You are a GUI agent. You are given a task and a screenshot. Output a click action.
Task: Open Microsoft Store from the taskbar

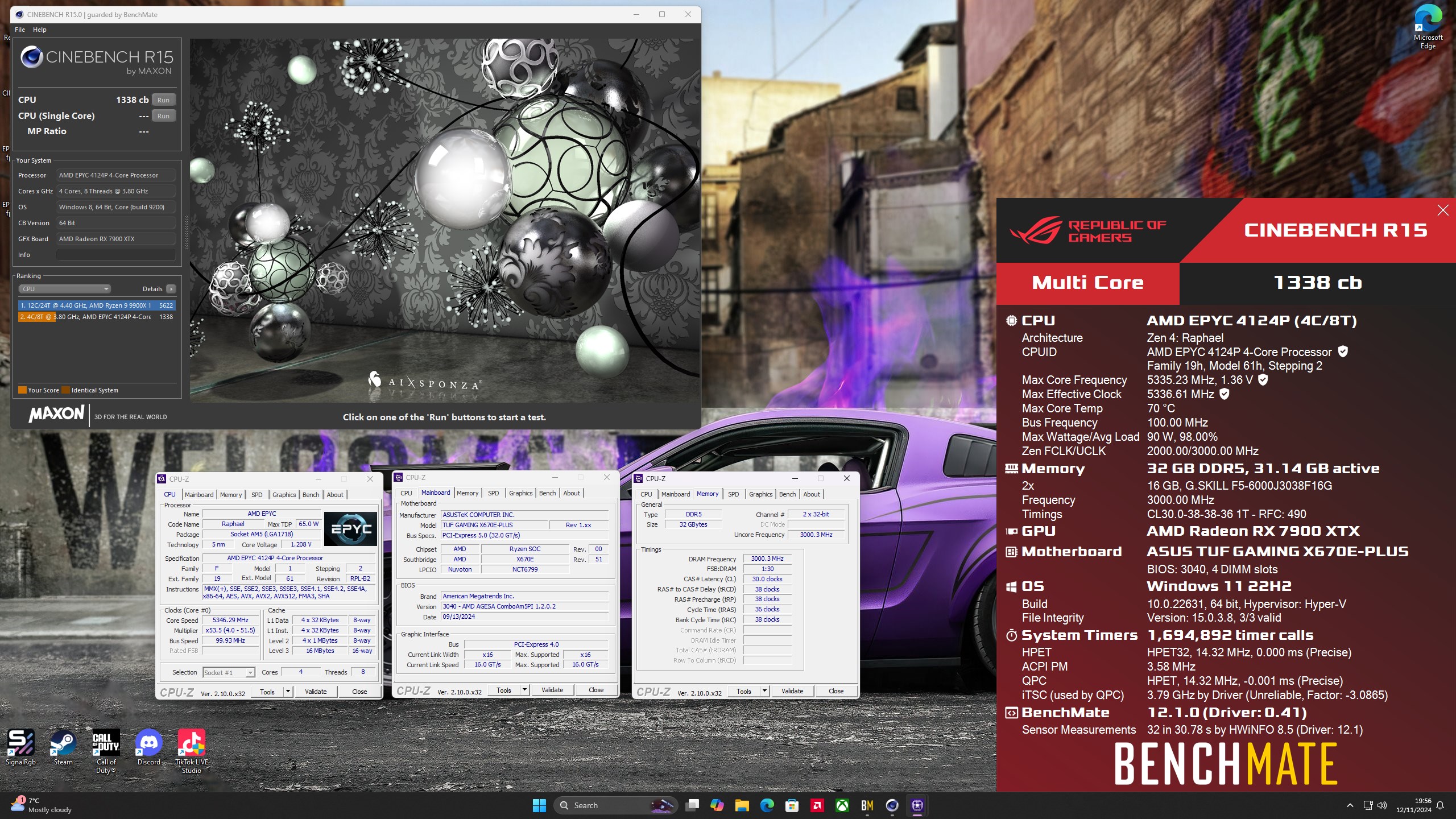(x=792, y=805)
